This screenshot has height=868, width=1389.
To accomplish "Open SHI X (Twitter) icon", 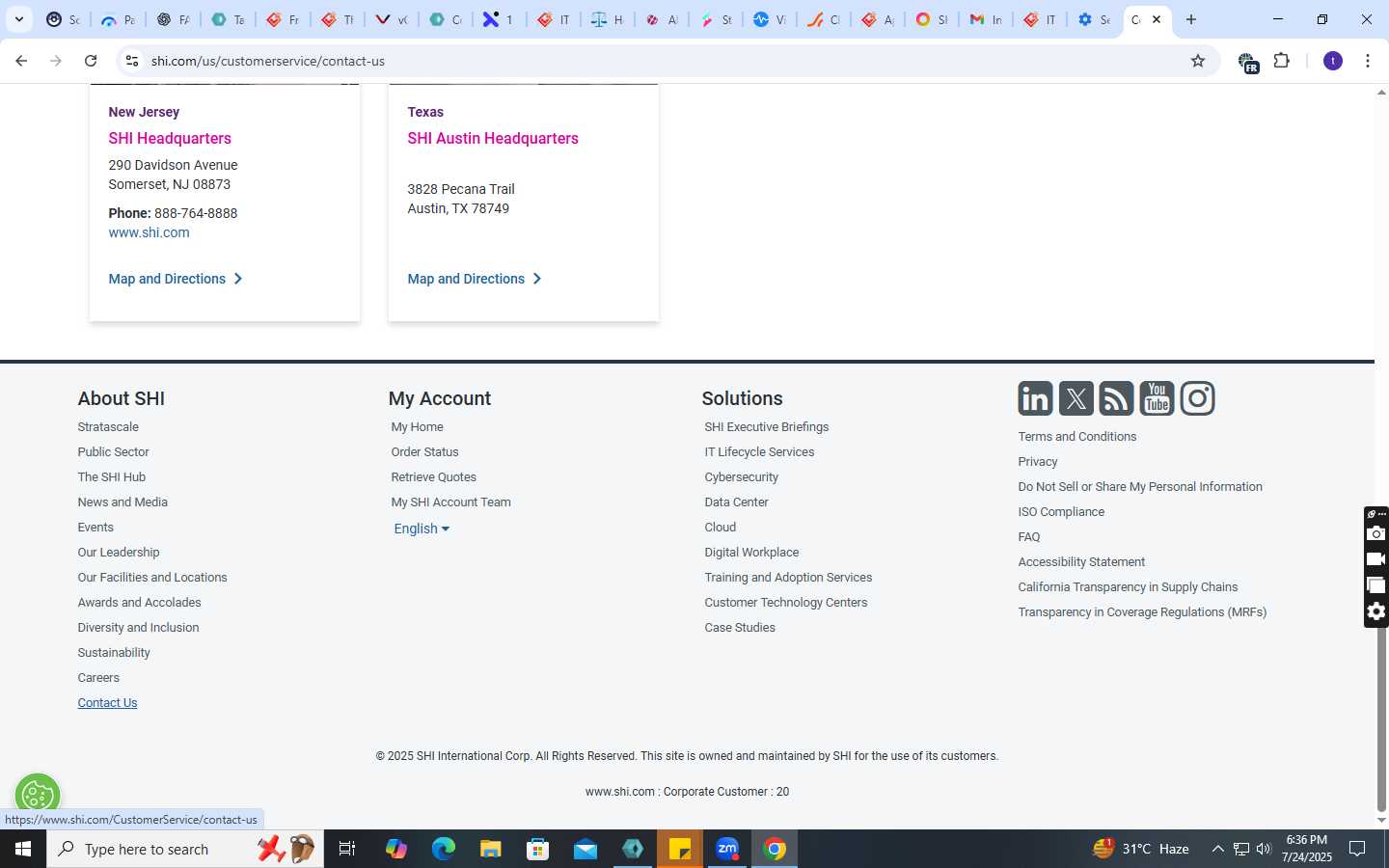I will 1076,398.
